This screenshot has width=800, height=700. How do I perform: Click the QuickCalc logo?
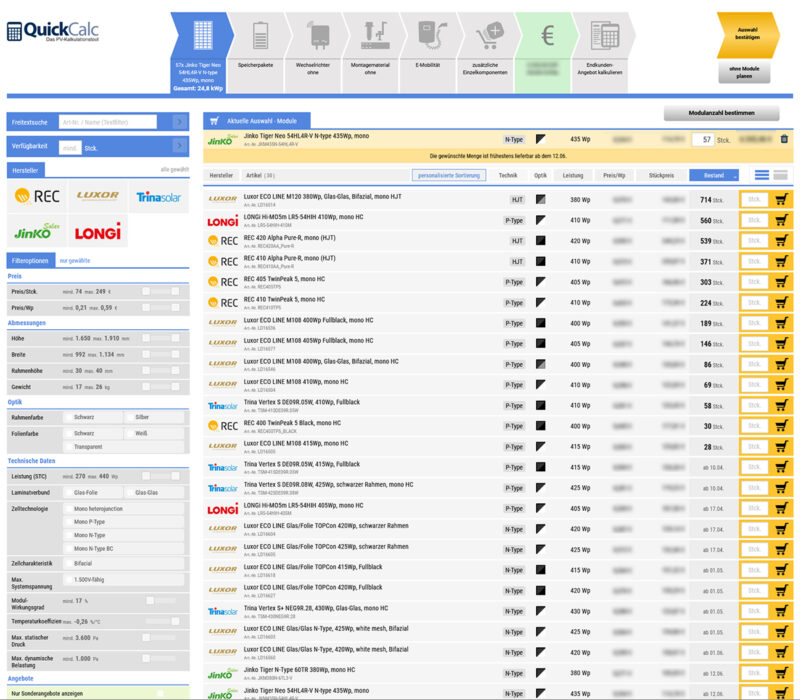pyautogui.click(x=53, y=31)
